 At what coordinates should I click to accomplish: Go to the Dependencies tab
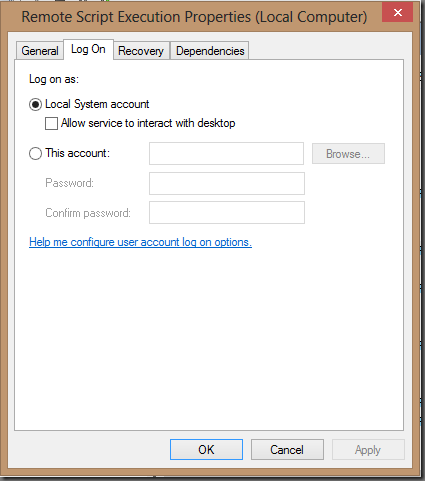210,51
